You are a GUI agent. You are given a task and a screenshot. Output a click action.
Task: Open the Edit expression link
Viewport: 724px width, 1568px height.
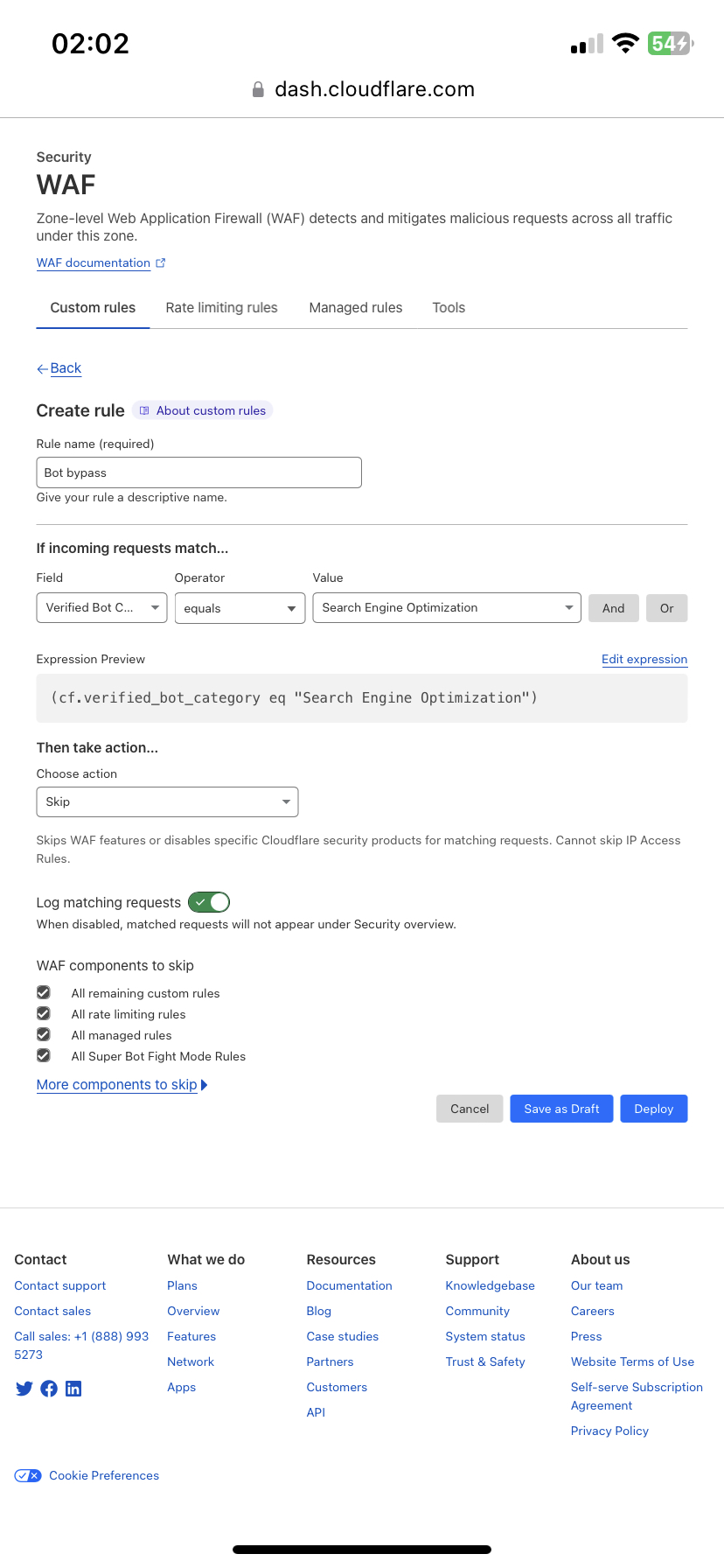pos(644,659)
